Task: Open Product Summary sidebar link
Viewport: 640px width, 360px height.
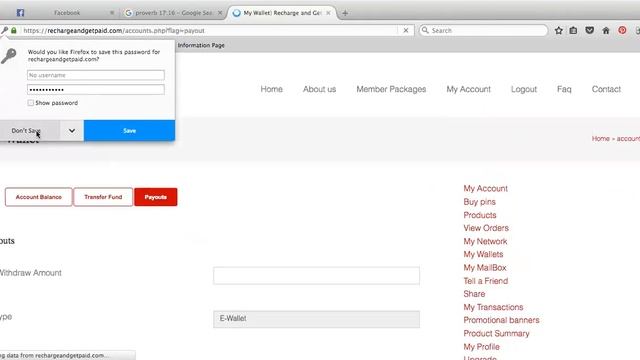Action: click(496, 333)
